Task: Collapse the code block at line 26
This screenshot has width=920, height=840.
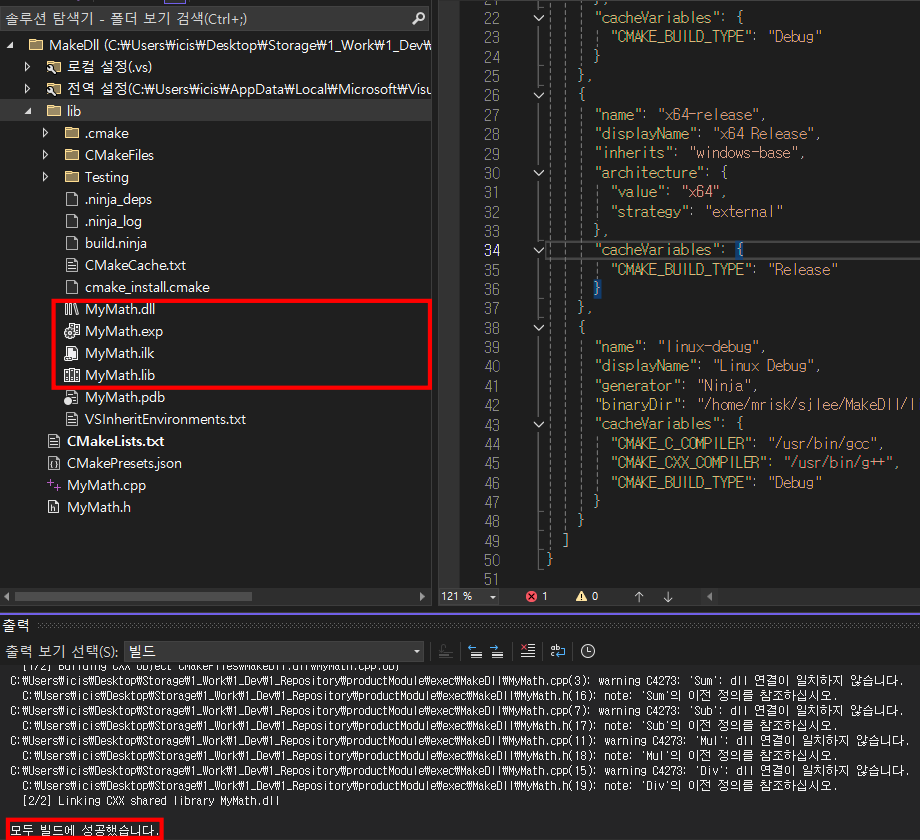Action: pos(539,95)
